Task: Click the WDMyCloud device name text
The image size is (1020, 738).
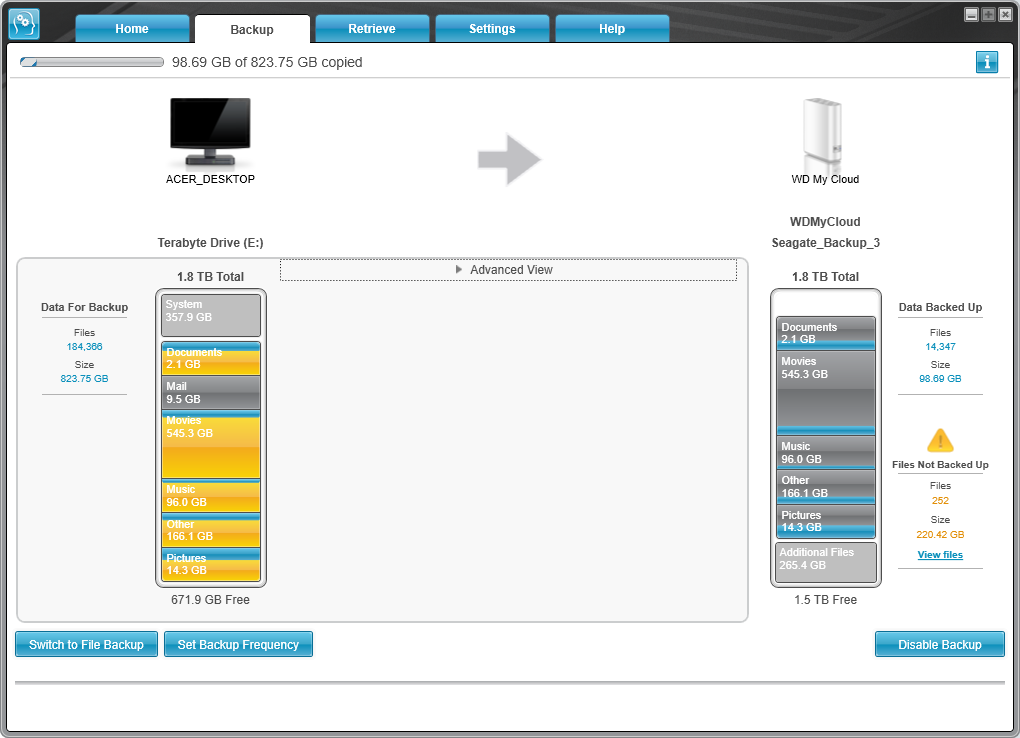Action: tap(825, 222)
